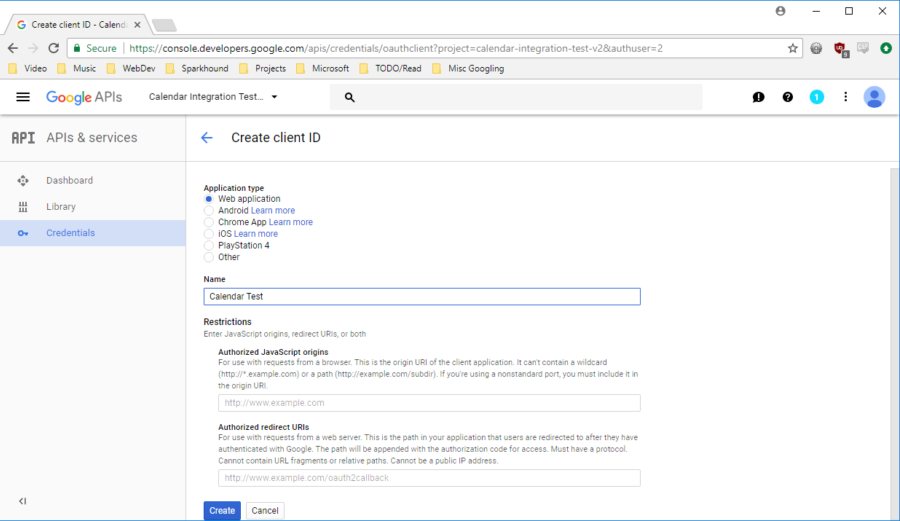Click the Dashboard sidebar icon

click(23, 181)
